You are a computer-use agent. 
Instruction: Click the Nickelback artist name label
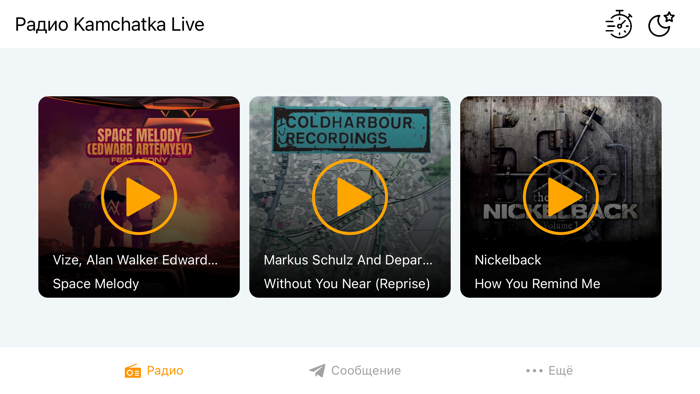508,260
